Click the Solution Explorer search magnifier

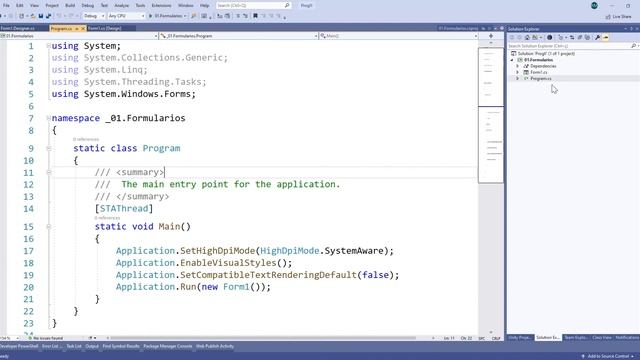click(x=633, y=46)
